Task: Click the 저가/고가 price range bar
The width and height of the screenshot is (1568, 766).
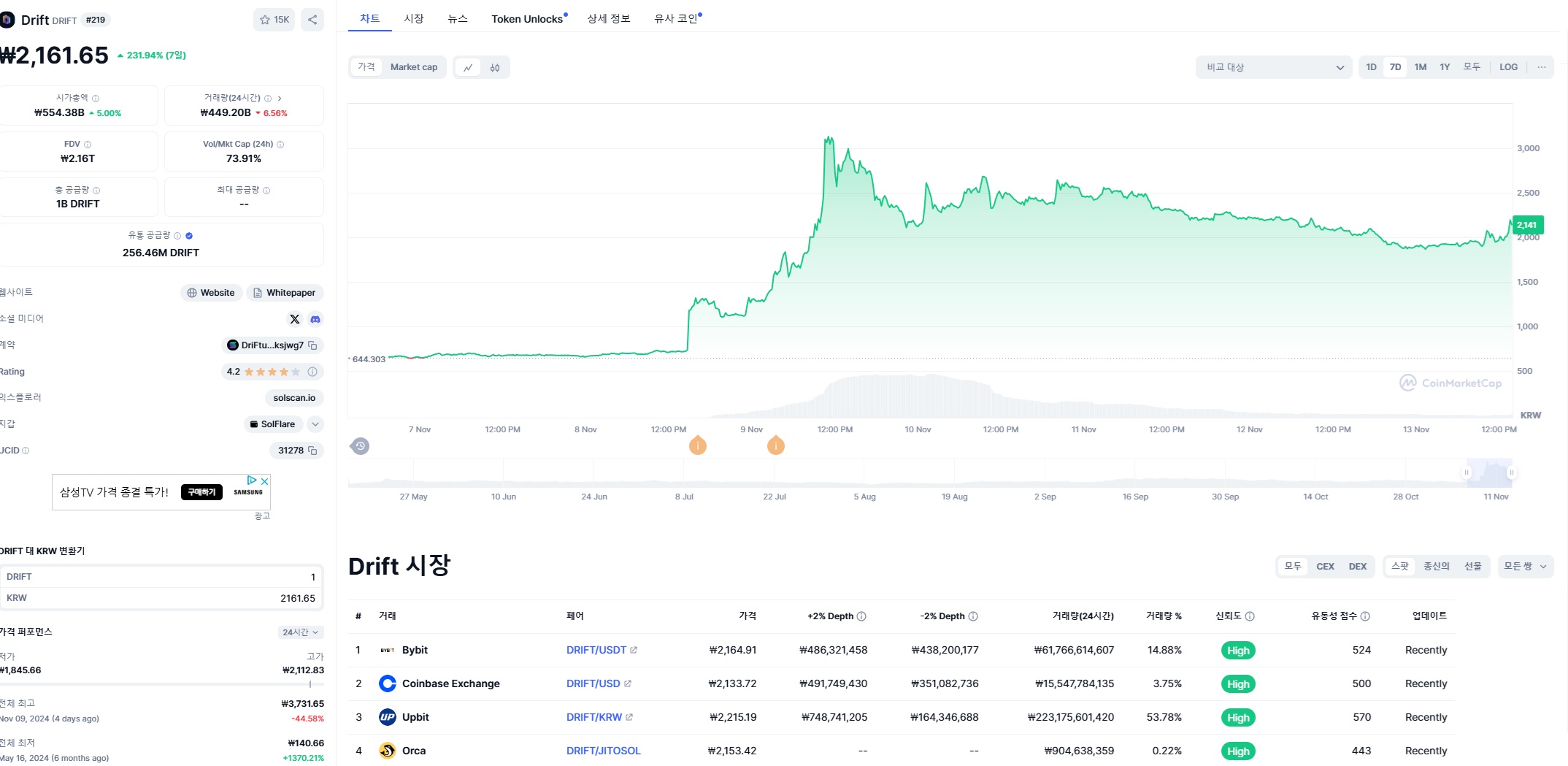Action: 162,684
